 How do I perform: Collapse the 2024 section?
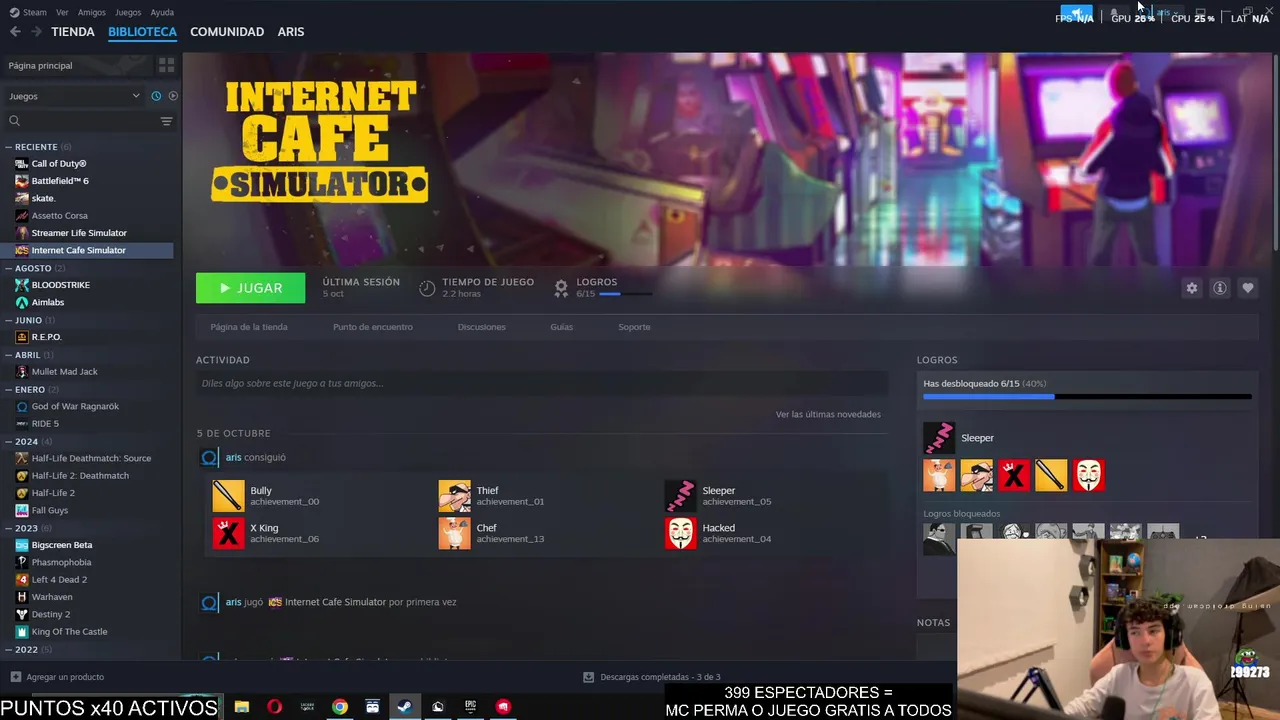[x=9, y=441]
